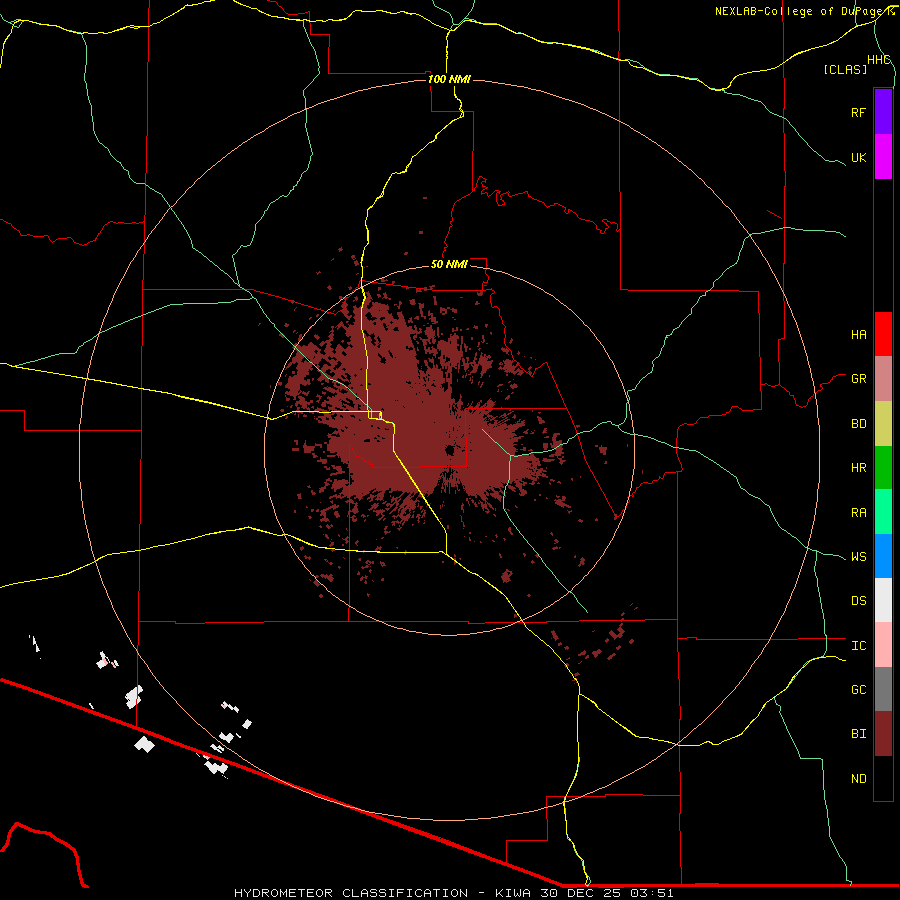Click the BD yellow legend swatch
900x900 pixels.
pos(883,424)
